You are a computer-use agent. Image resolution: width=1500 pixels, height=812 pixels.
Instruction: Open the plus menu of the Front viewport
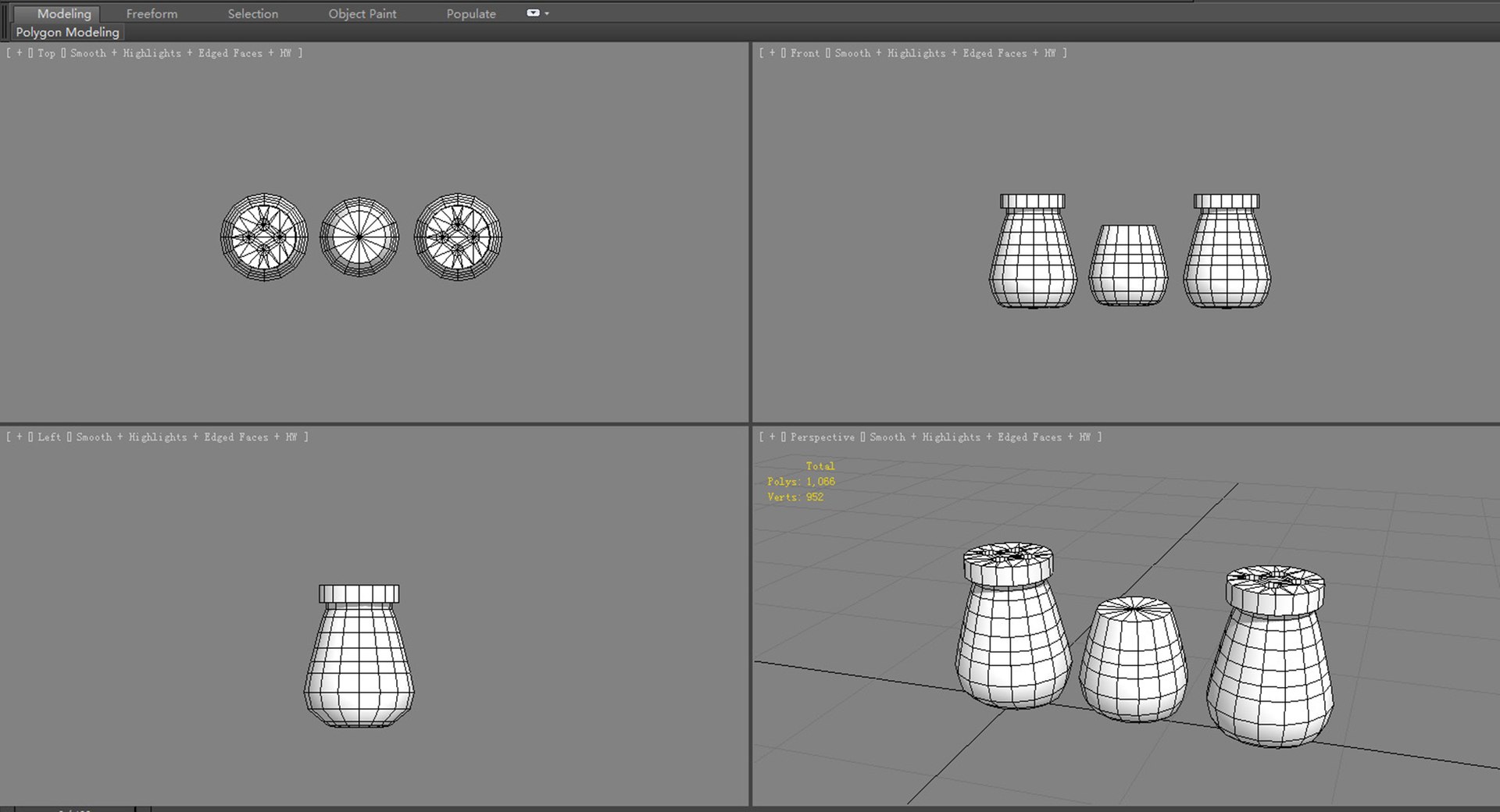(773, 53)
